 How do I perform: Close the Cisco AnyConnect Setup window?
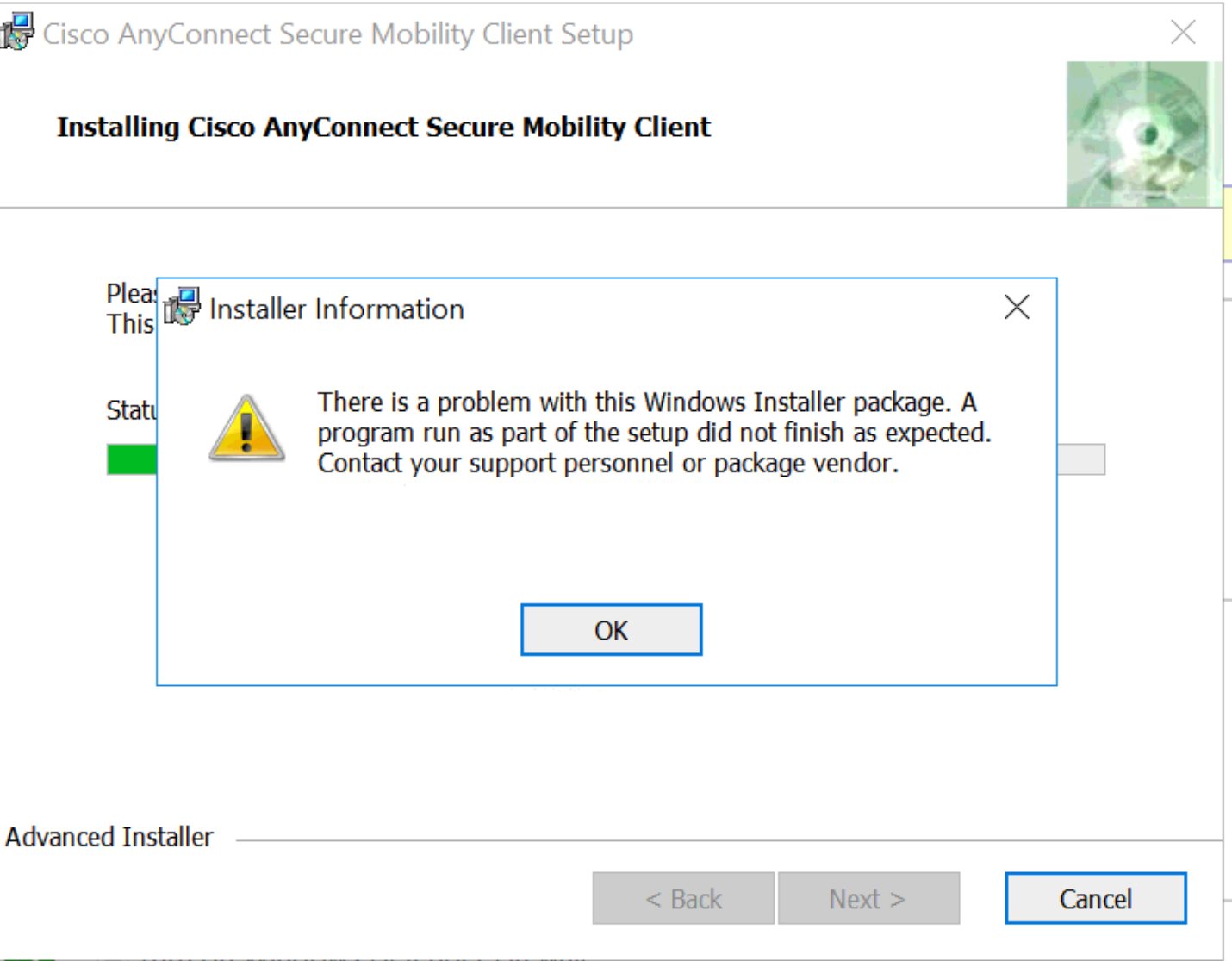(1183, 33)
